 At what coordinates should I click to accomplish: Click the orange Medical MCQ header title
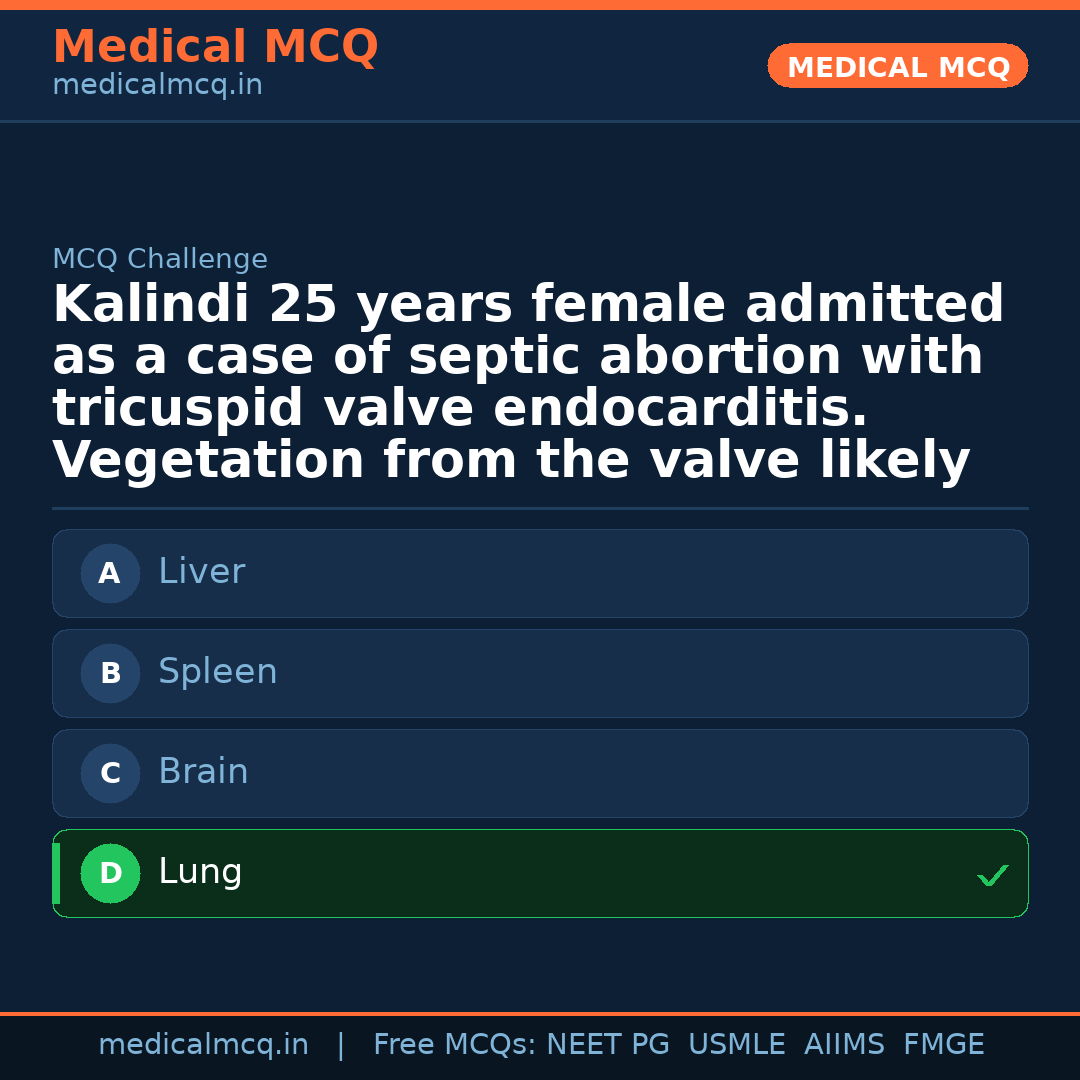[215, 47]
